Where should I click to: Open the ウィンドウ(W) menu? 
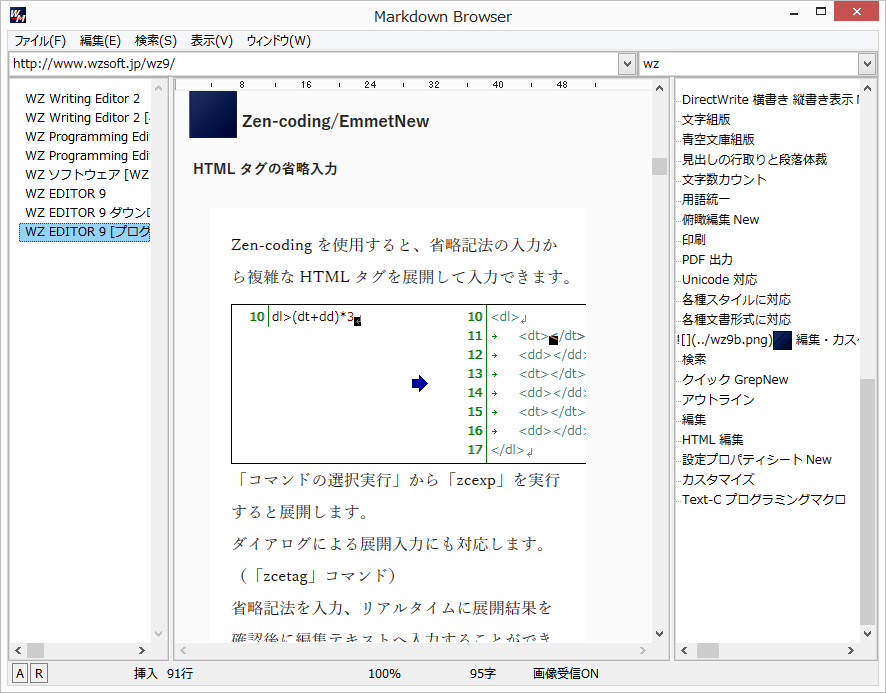click(279, 41)
